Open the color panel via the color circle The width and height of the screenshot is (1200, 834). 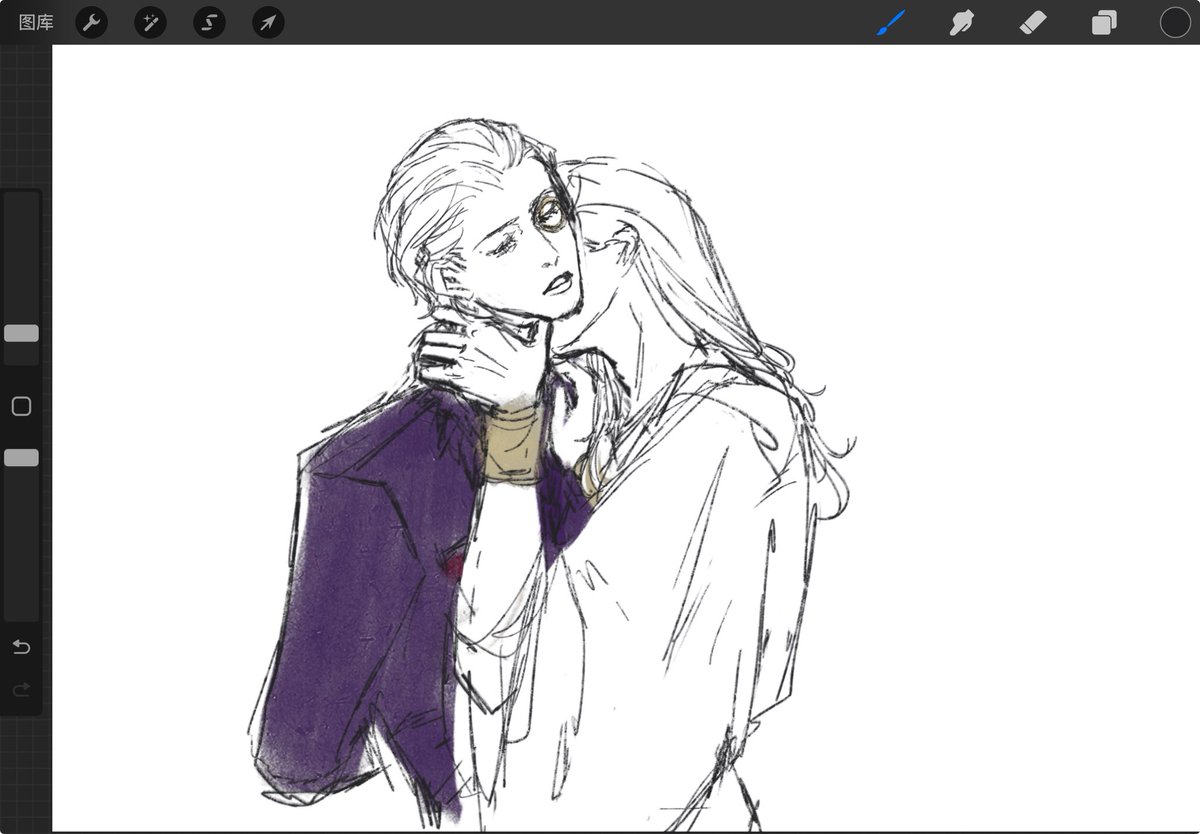[1175, 22]
